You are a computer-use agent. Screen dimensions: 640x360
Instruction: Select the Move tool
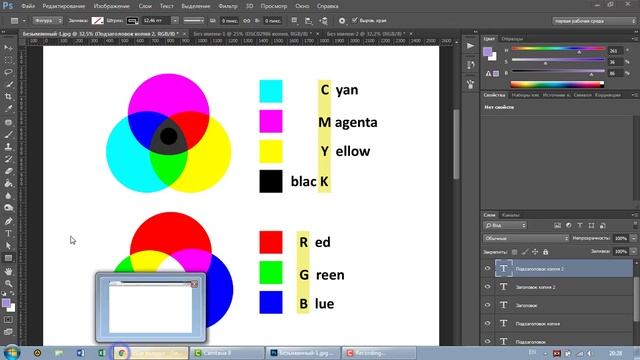click(x=8, y=48)
